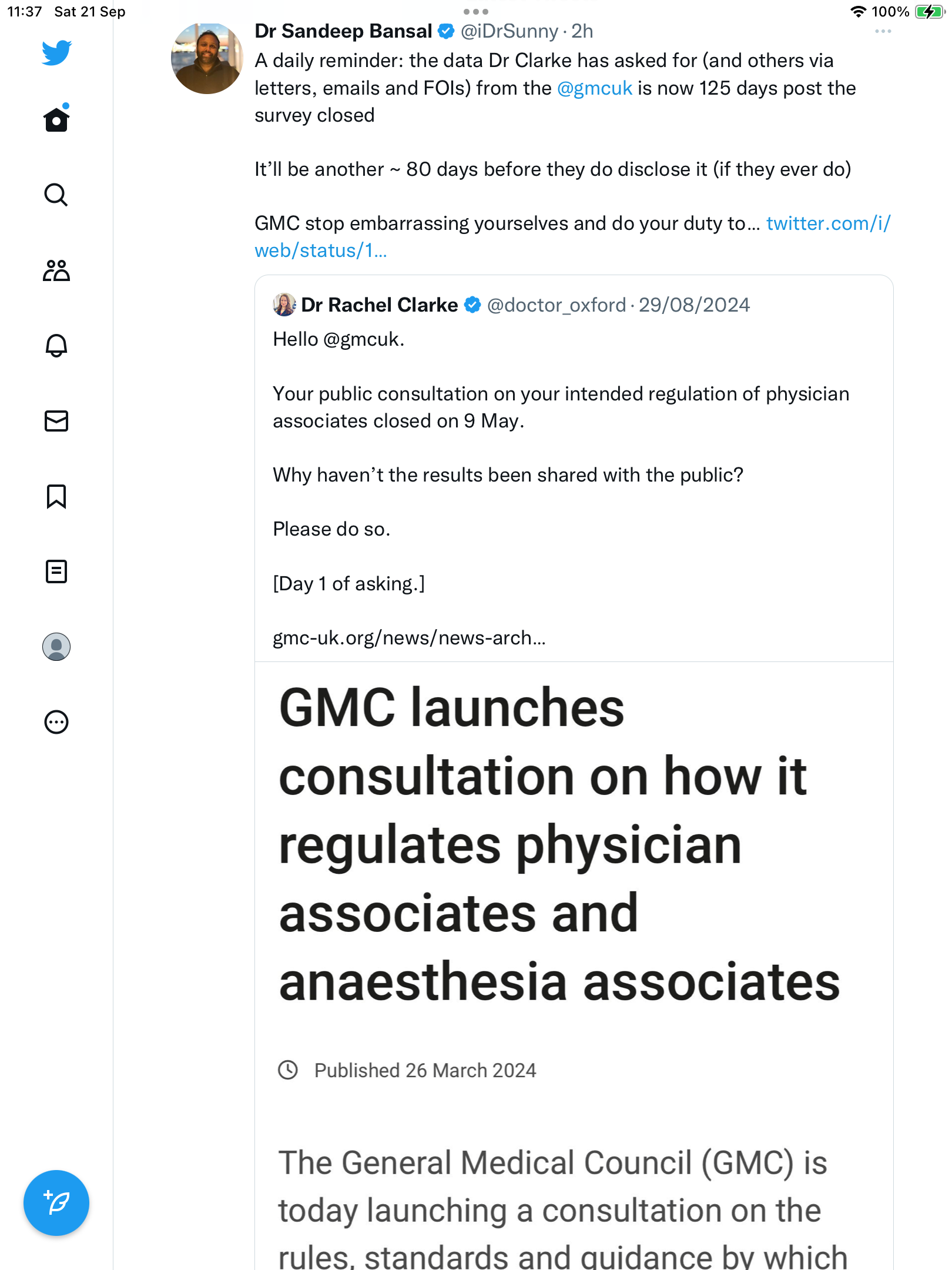Tap the multitasking dots at top center
The image size is (952, 1270).
tap(476, 12)
